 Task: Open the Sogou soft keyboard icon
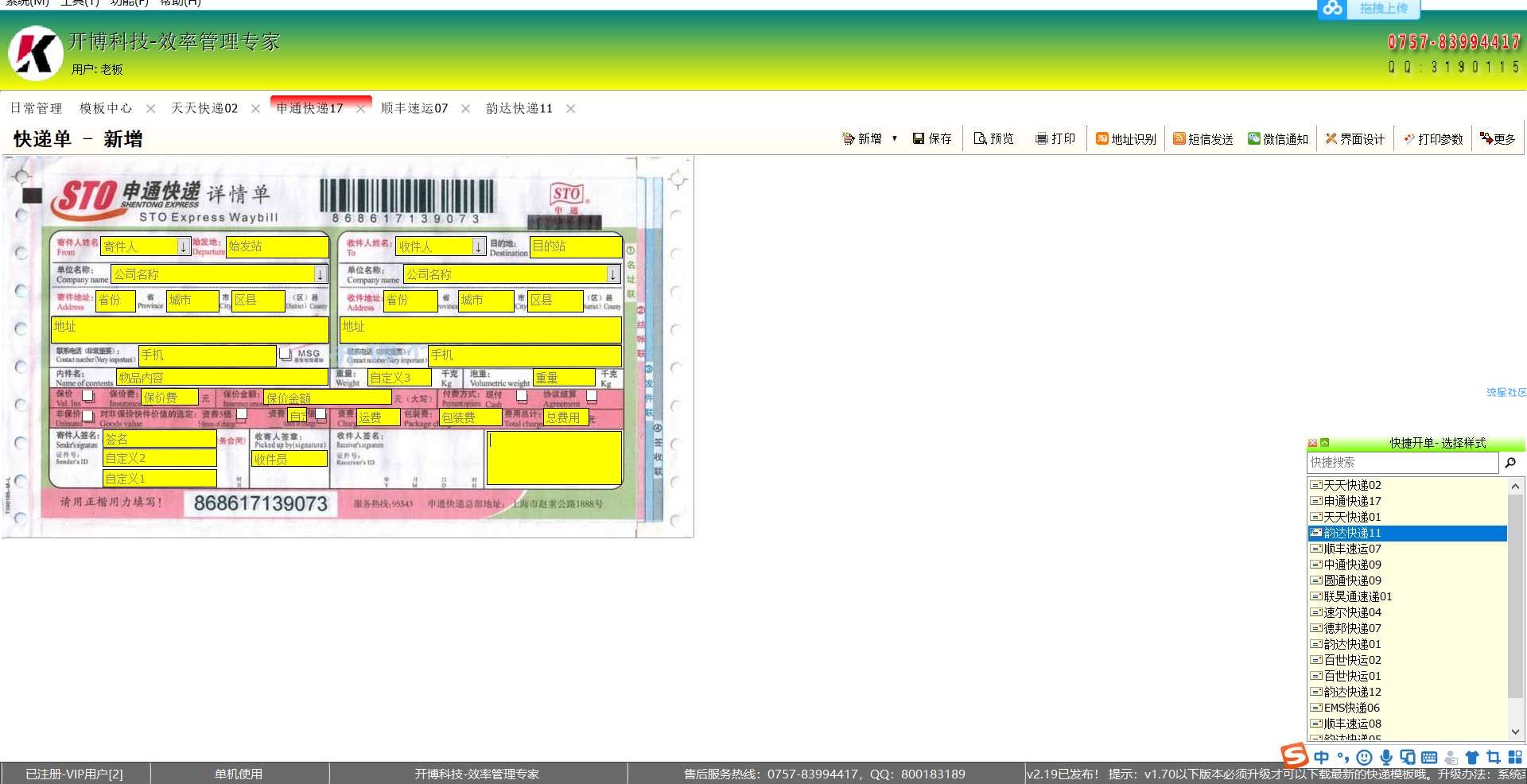1429,757
